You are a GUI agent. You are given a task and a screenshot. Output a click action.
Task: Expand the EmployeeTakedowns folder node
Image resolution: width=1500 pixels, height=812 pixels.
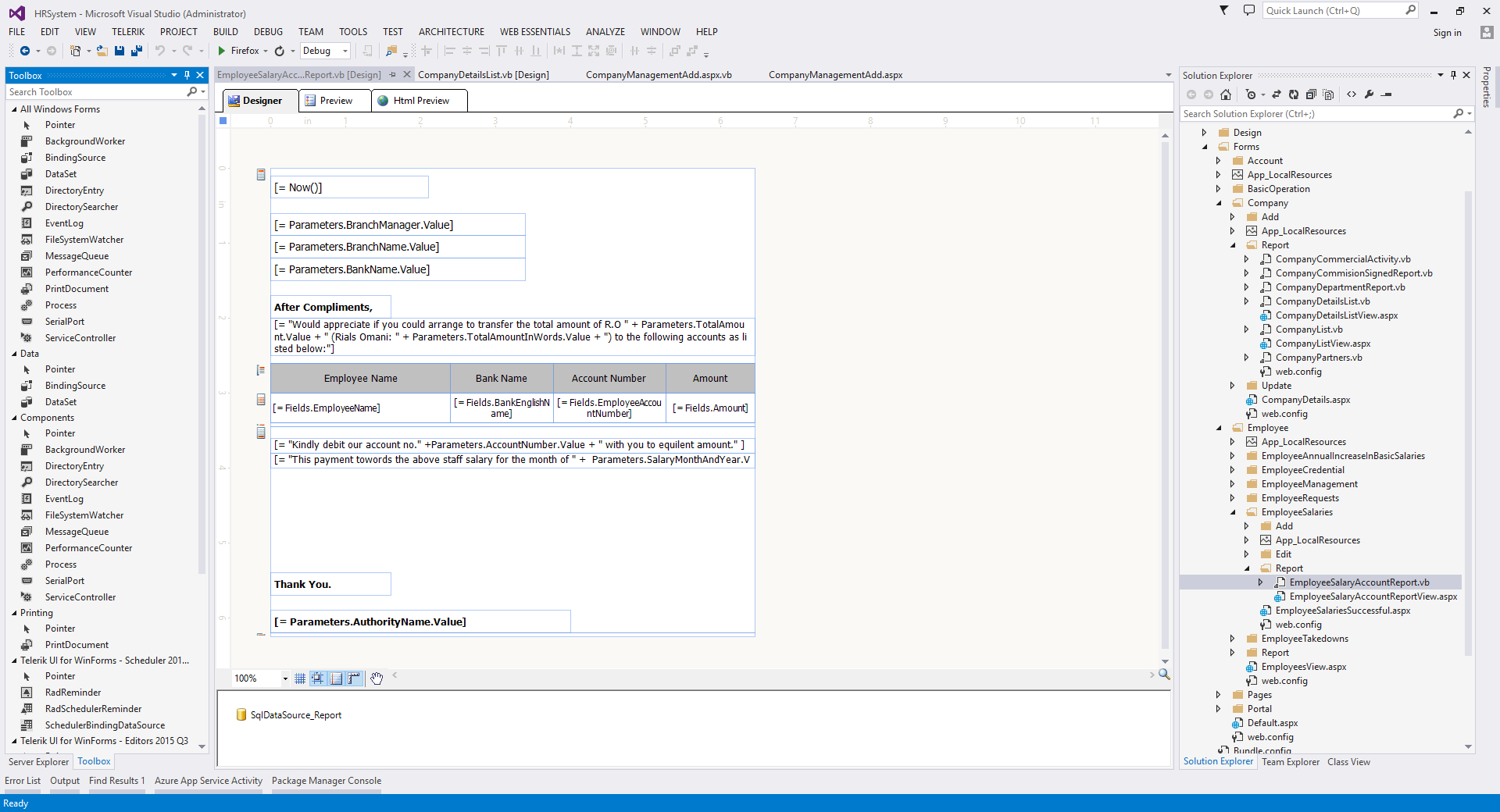[1233, 639]
